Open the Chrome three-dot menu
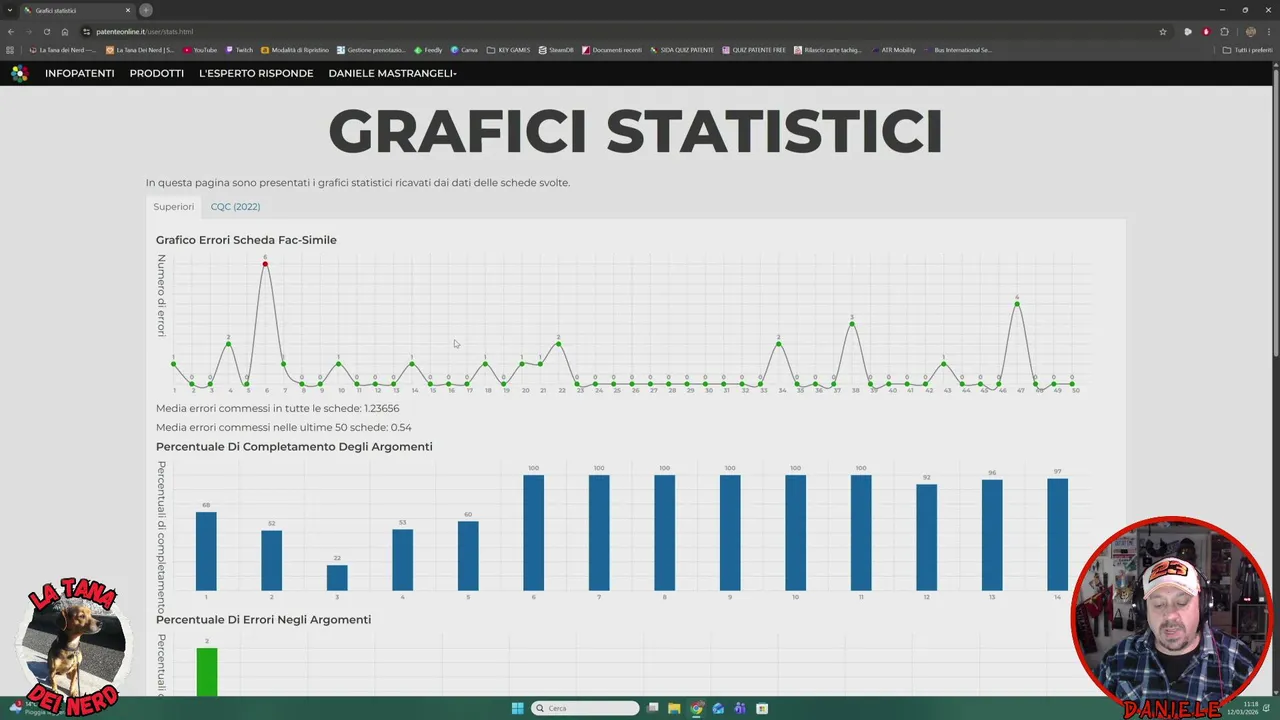The image size is (1280, 720). point(1270,32)
